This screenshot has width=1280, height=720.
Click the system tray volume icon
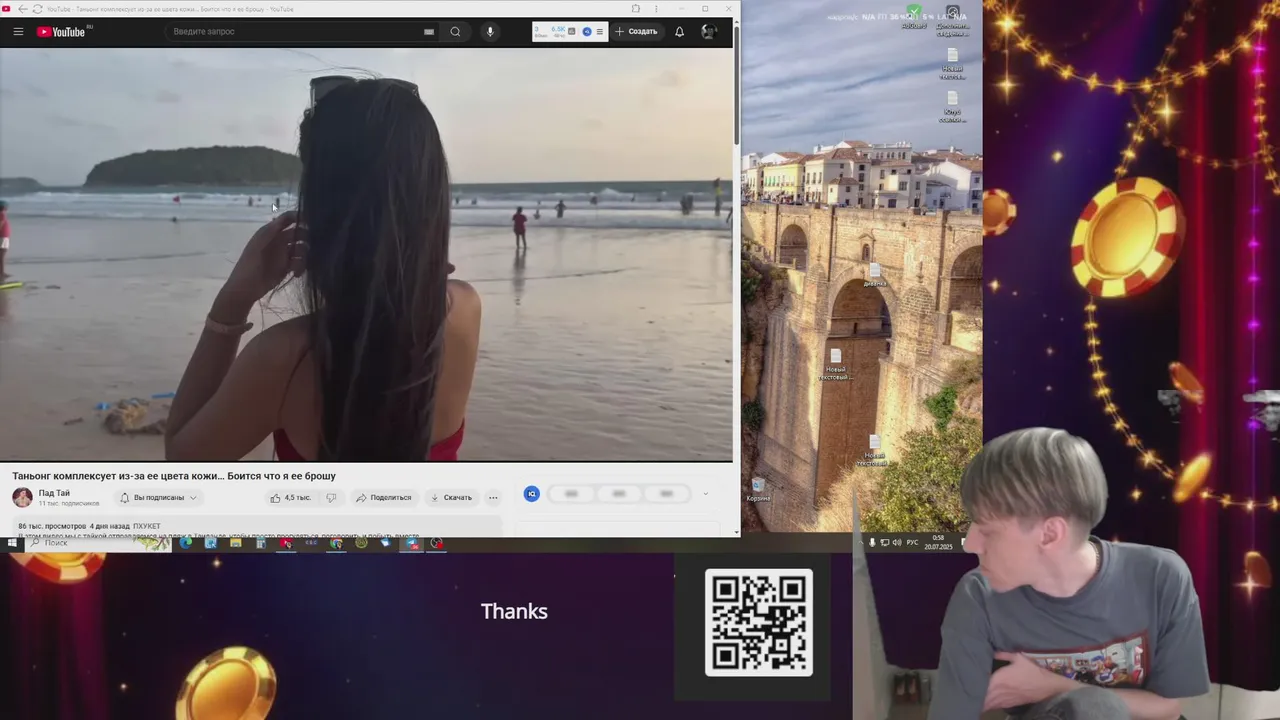896,543
